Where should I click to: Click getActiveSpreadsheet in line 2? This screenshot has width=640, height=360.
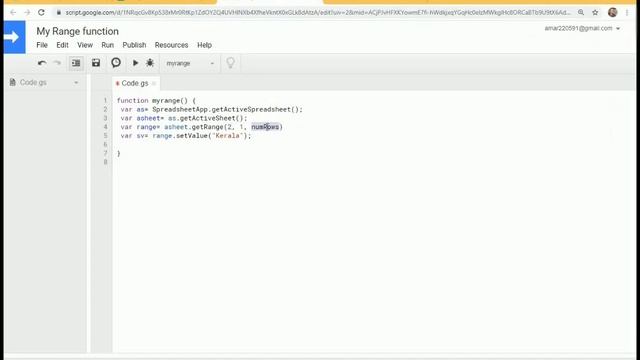click(x=251, y=109)
